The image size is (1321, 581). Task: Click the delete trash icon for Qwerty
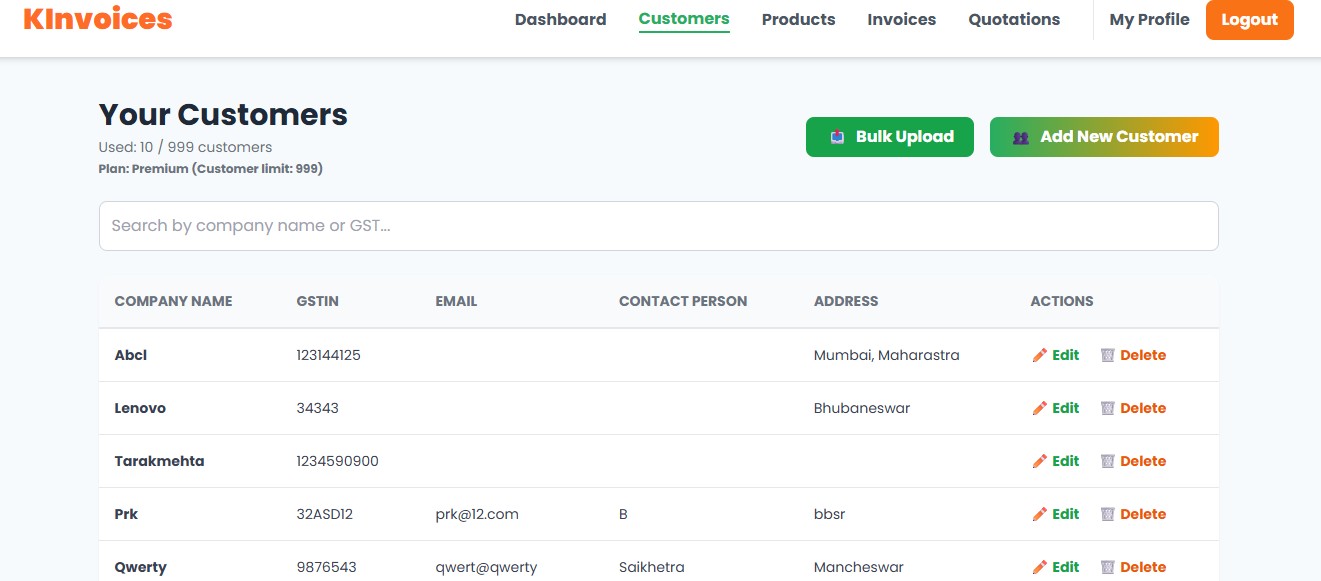(1106, 567)
